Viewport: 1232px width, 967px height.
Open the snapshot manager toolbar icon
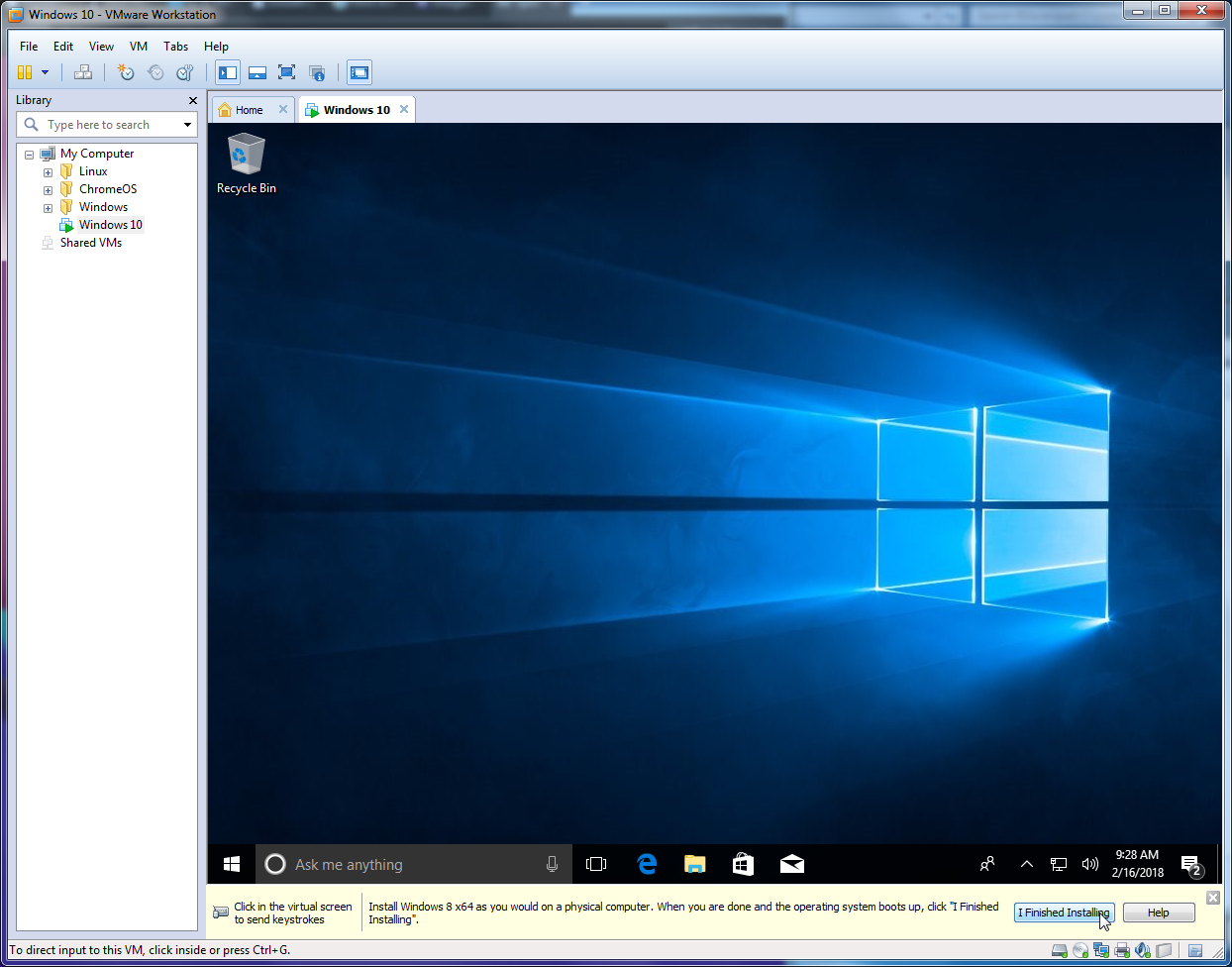click(185, 72)
